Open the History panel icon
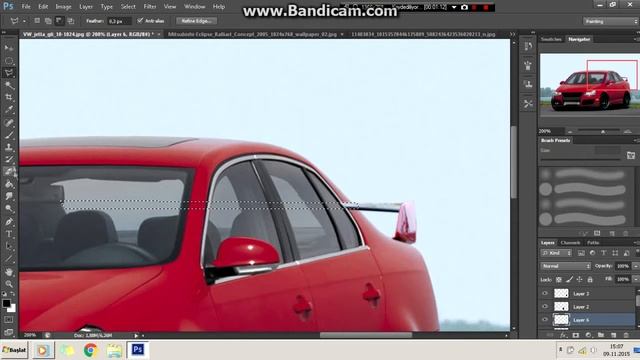 tap(528, 47)
